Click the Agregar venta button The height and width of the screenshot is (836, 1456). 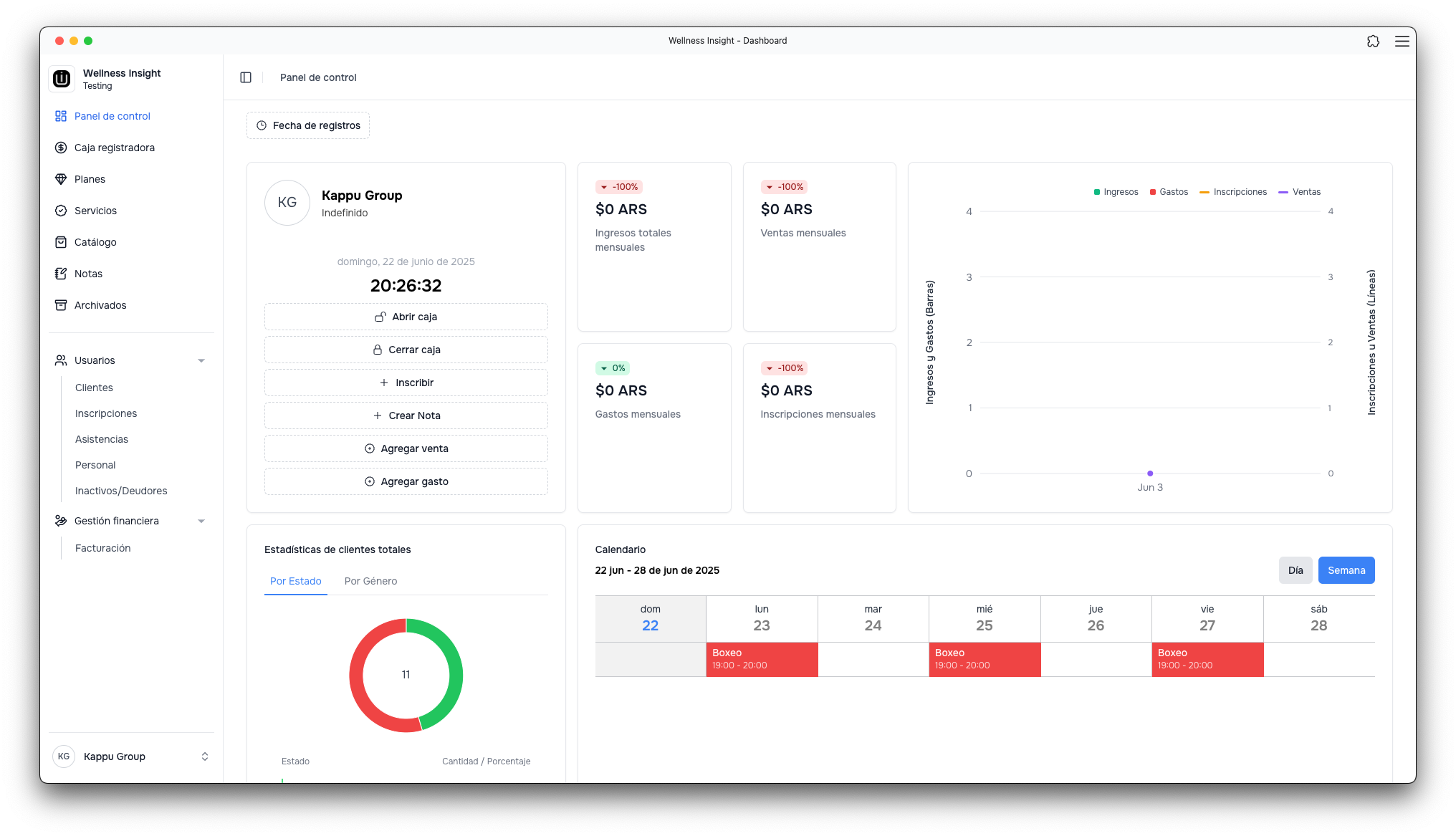pos(406,448)
